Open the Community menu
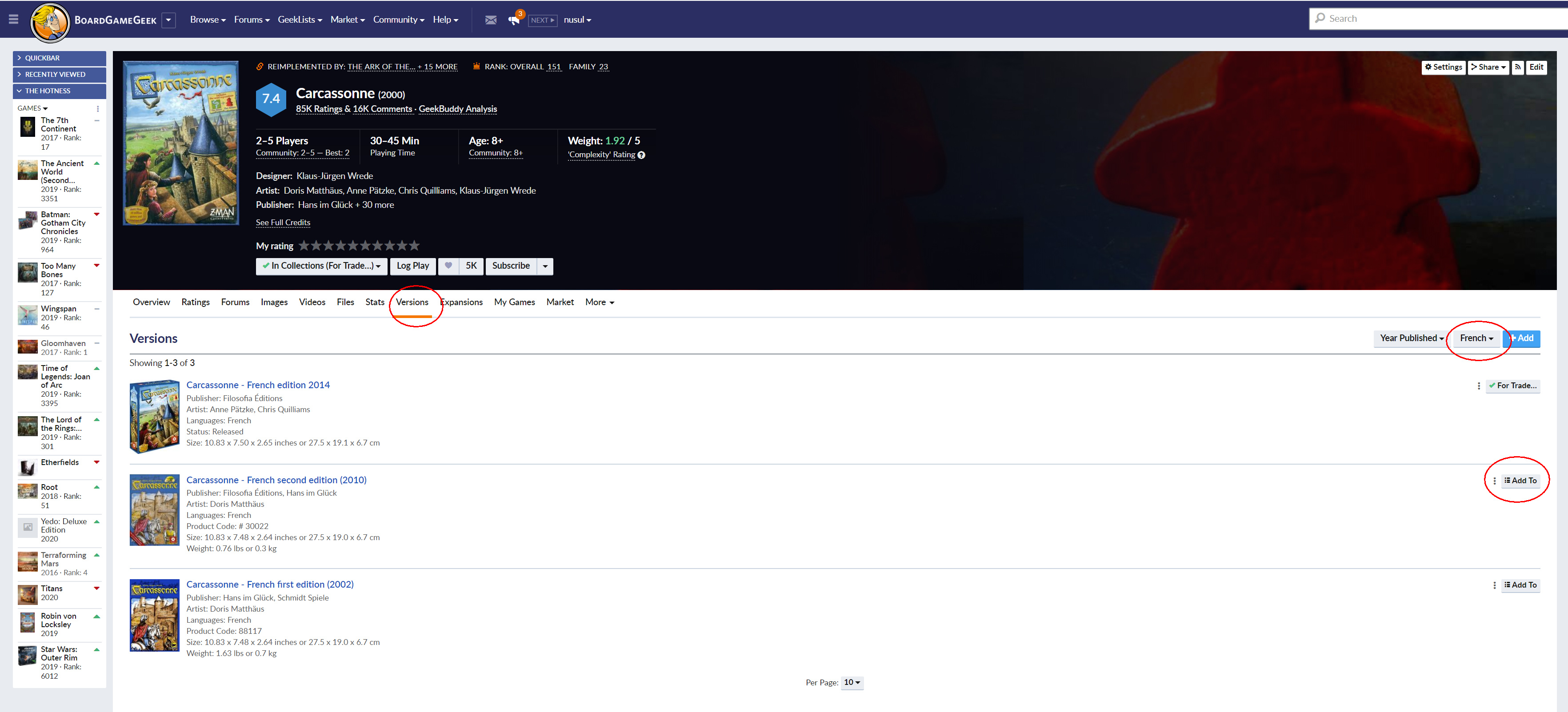Viewport: 1568px width, 712px height. (399, 20)
